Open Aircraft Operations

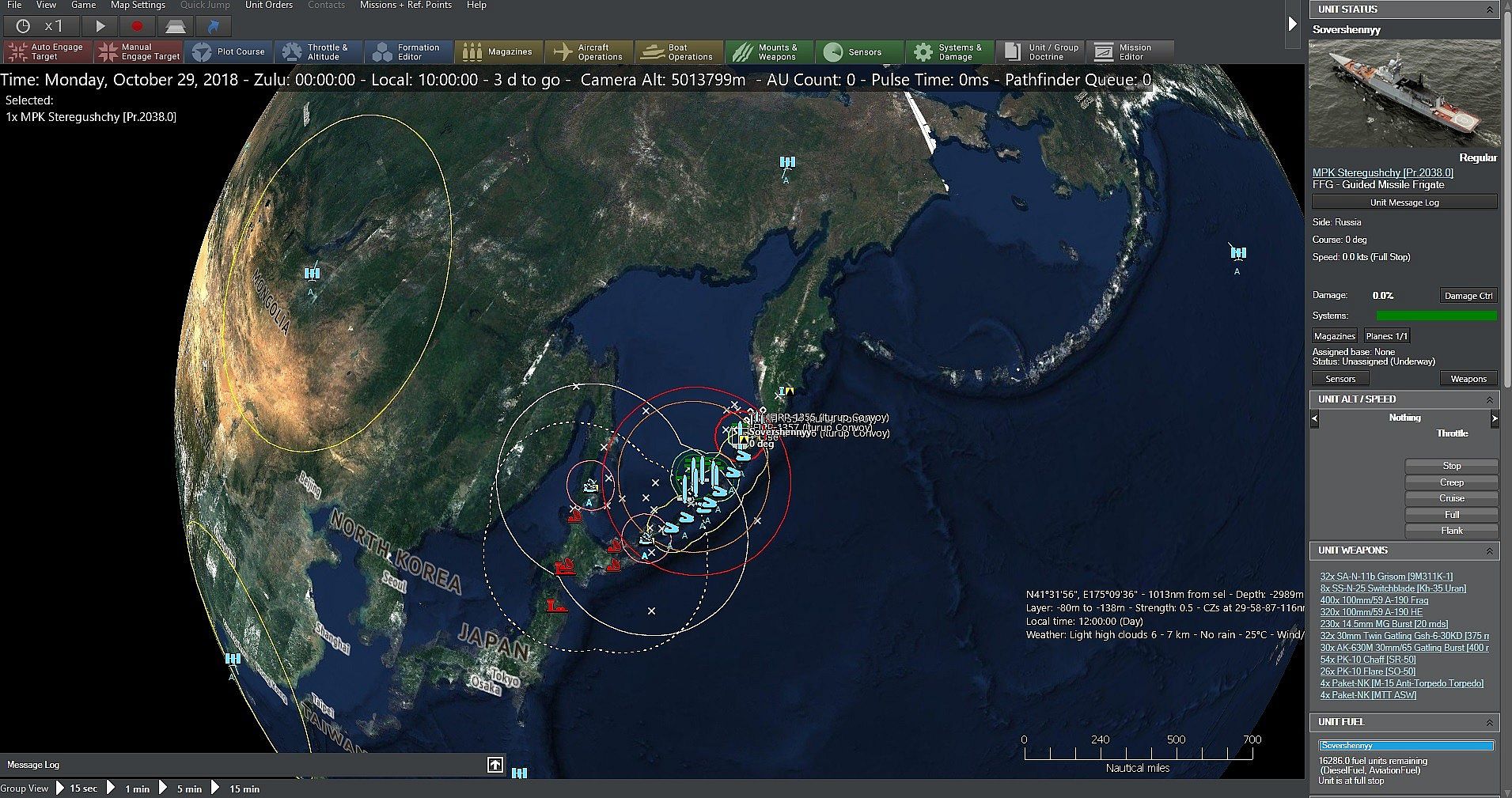point(589,52)
